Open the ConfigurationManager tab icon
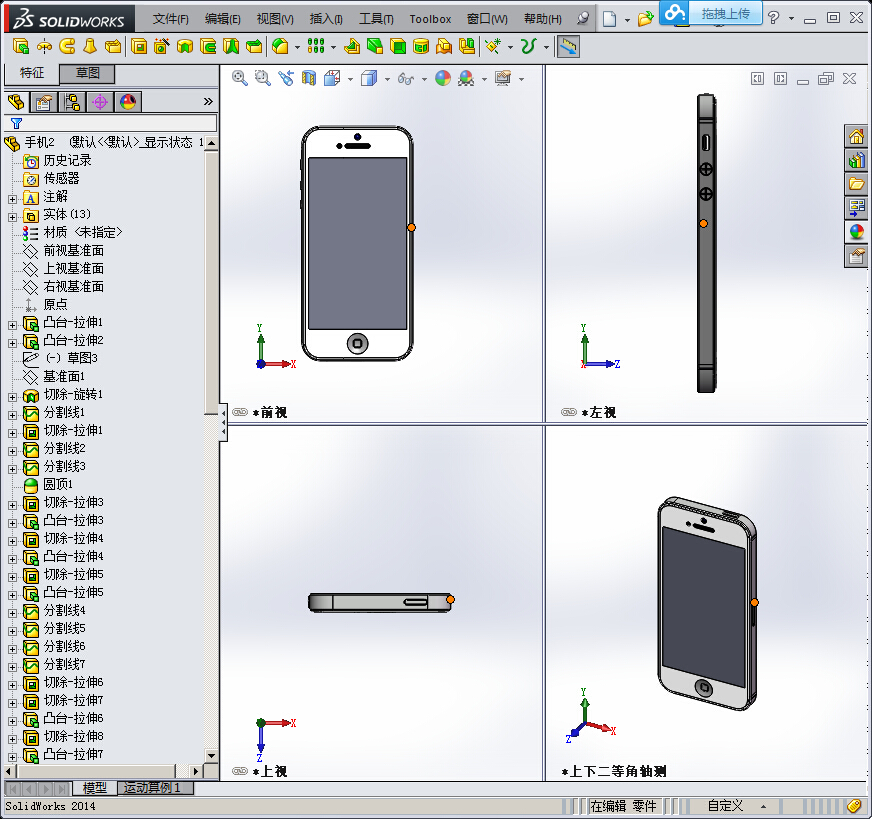 pos(72,102)
